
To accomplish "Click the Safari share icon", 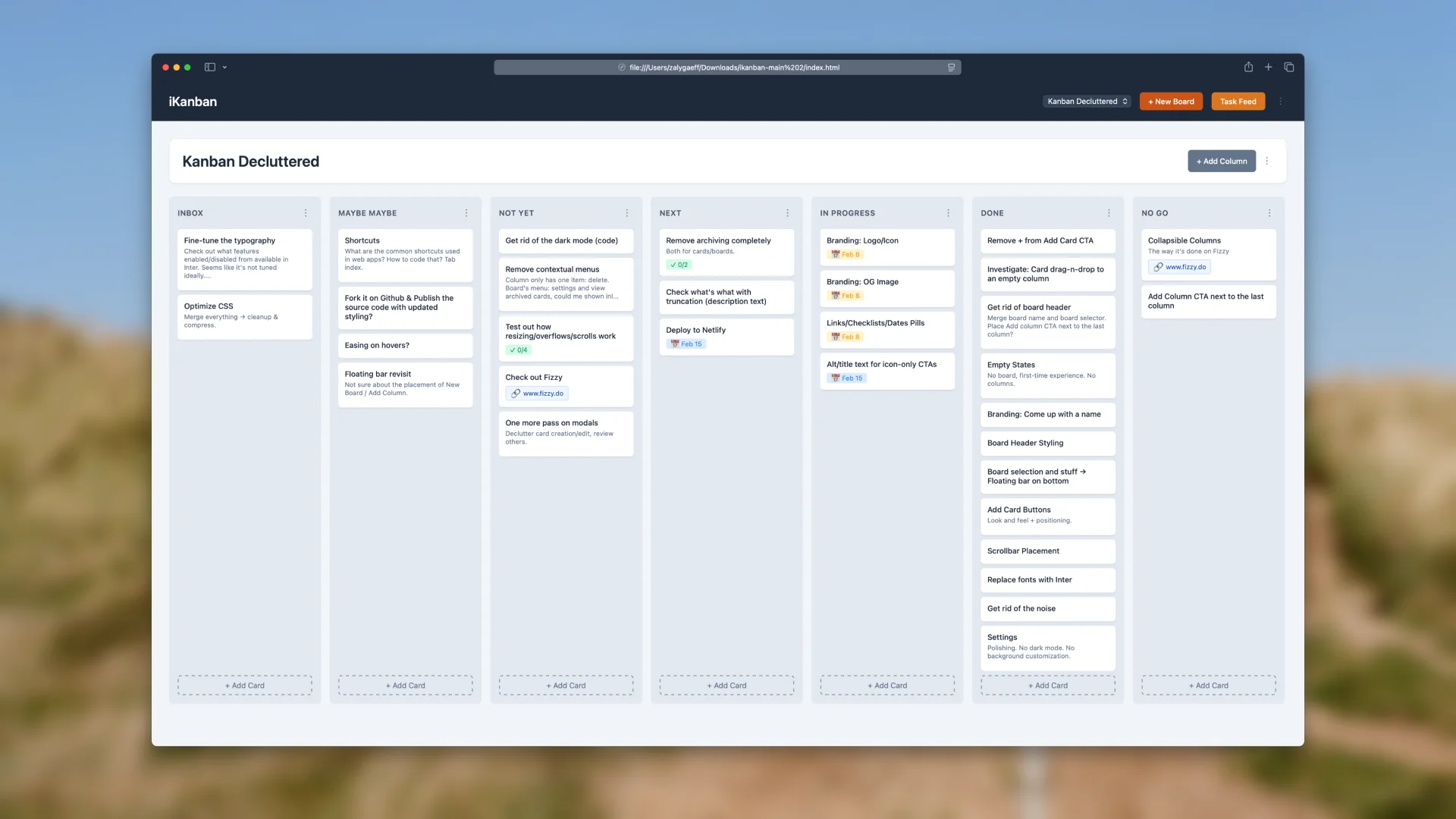I will (x=1248, y=67).
